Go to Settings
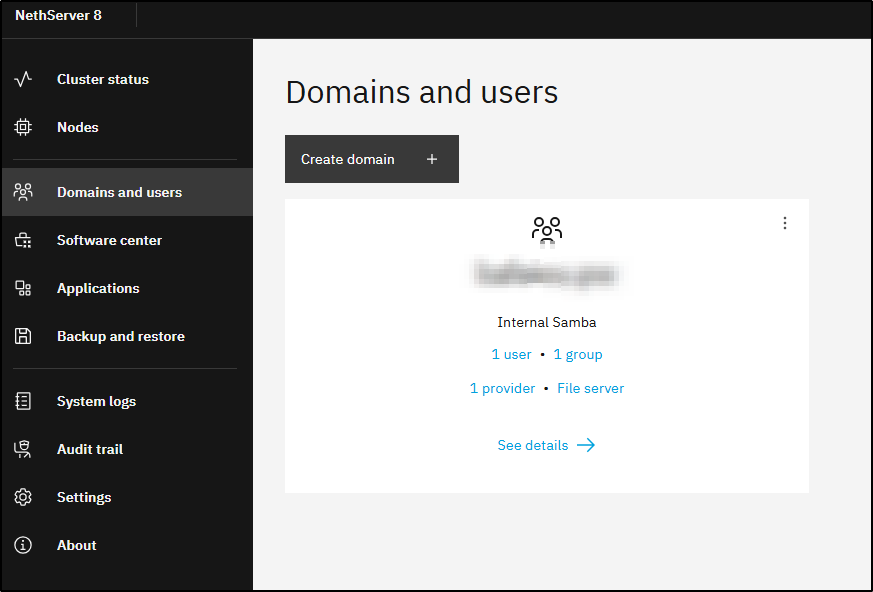The width and height of the screenshot is (873, 592). pyautogui.click(x=127, y=497)
